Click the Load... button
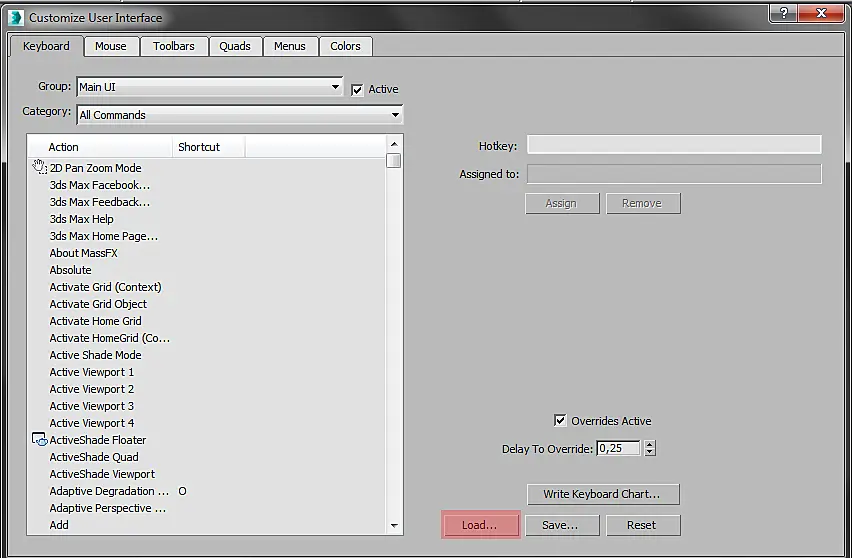The height and width of the screenshot is (558, 852). point(480,525)
